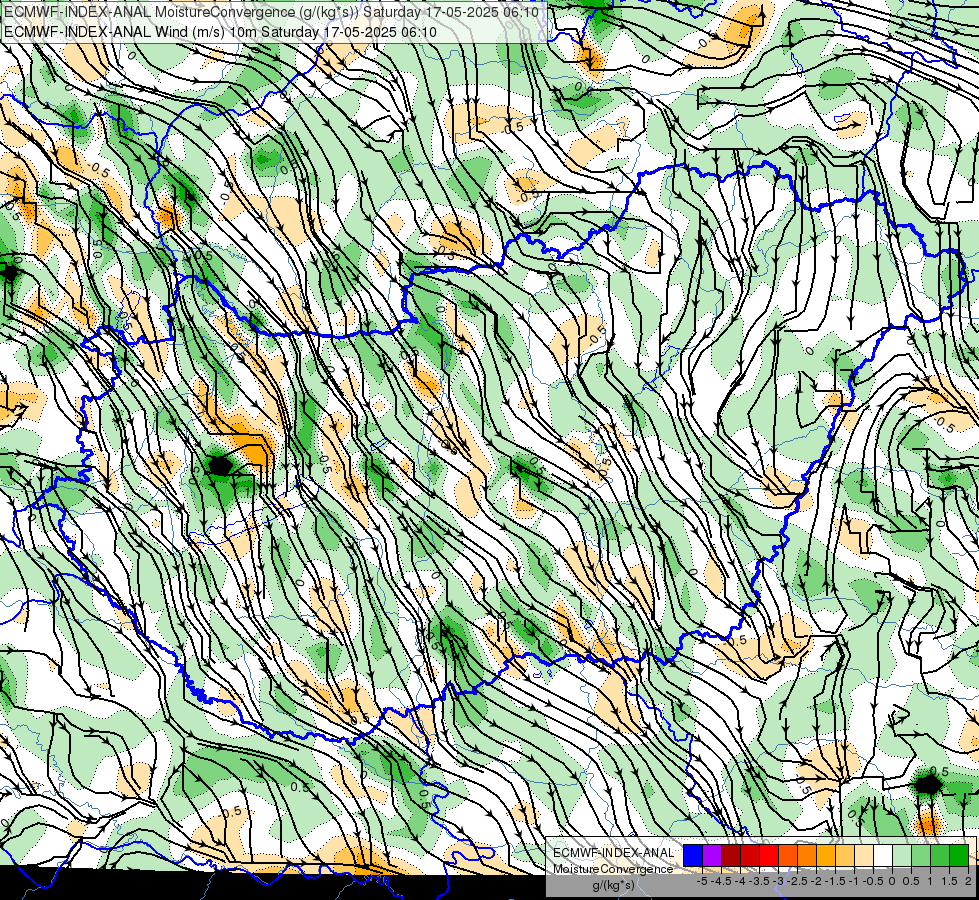Pick the red swatch between -4 and -3.5
This screenshot has width=979, height=900.
(750, 855)
